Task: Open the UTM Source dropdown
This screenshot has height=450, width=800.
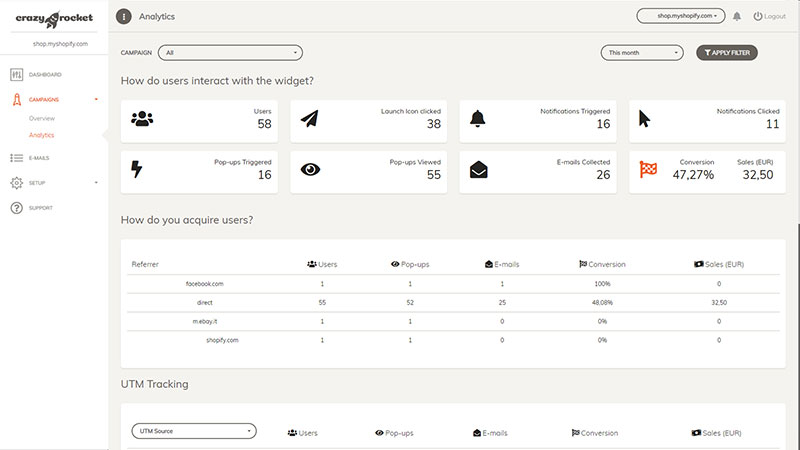Action: [x=194, y=431]
